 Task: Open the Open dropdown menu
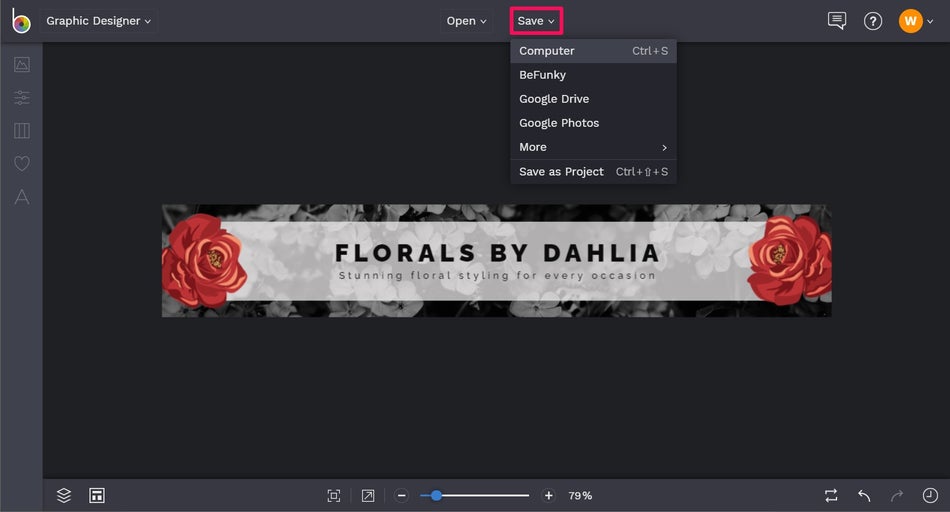pos(467,21)
